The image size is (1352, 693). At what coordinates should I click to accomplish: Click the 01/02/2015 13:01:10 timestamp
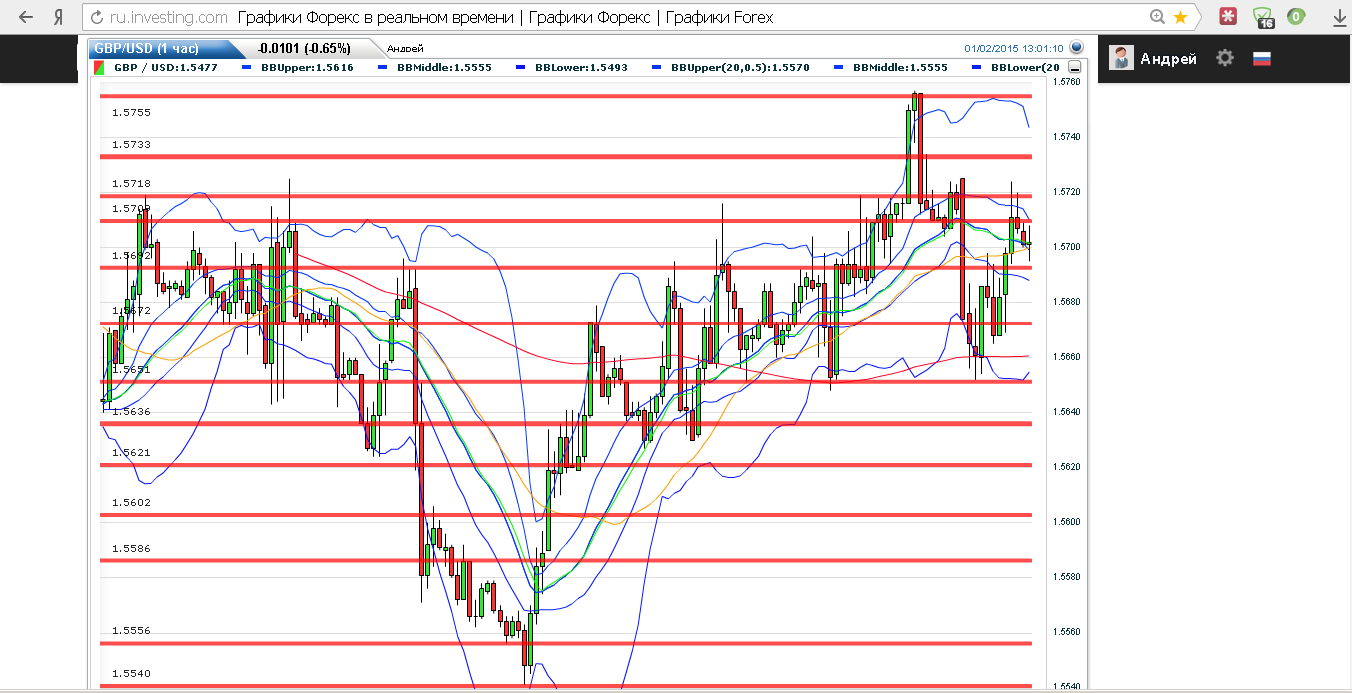(x=1014, y=48)
